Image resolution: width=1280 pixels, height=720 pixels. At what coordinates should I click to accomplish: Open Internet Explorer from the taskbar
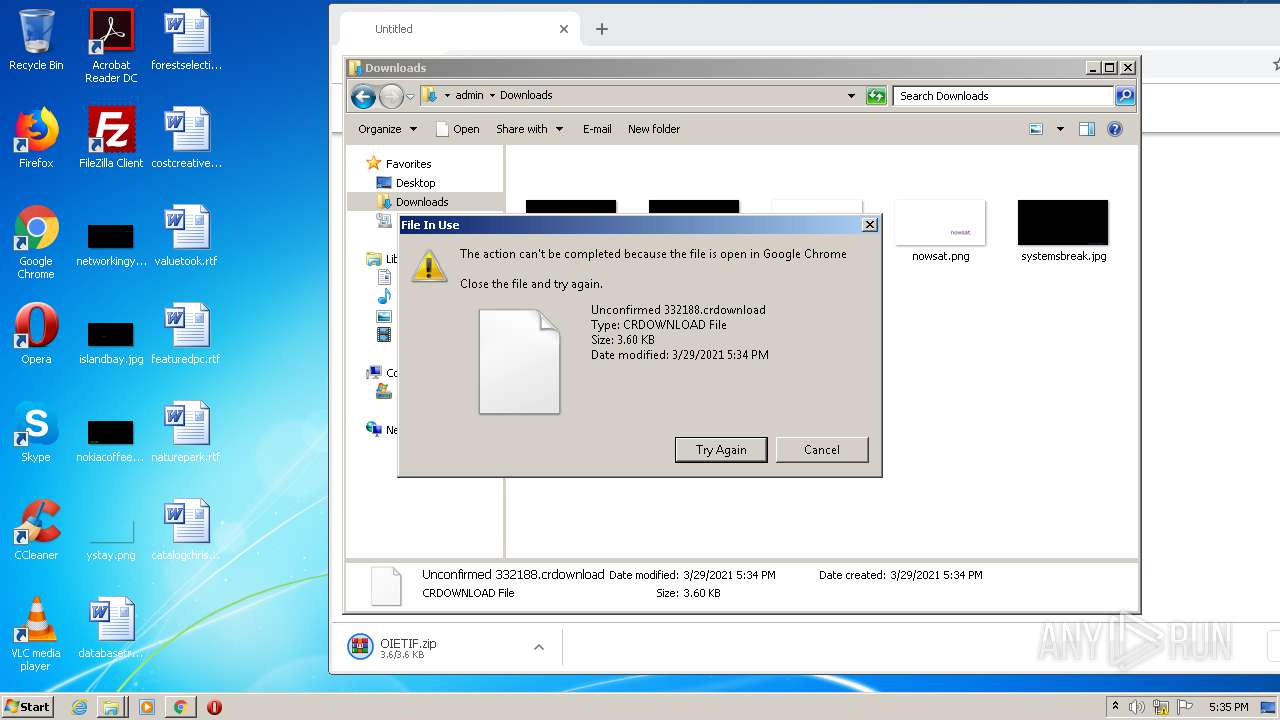[x=79, y=707]
